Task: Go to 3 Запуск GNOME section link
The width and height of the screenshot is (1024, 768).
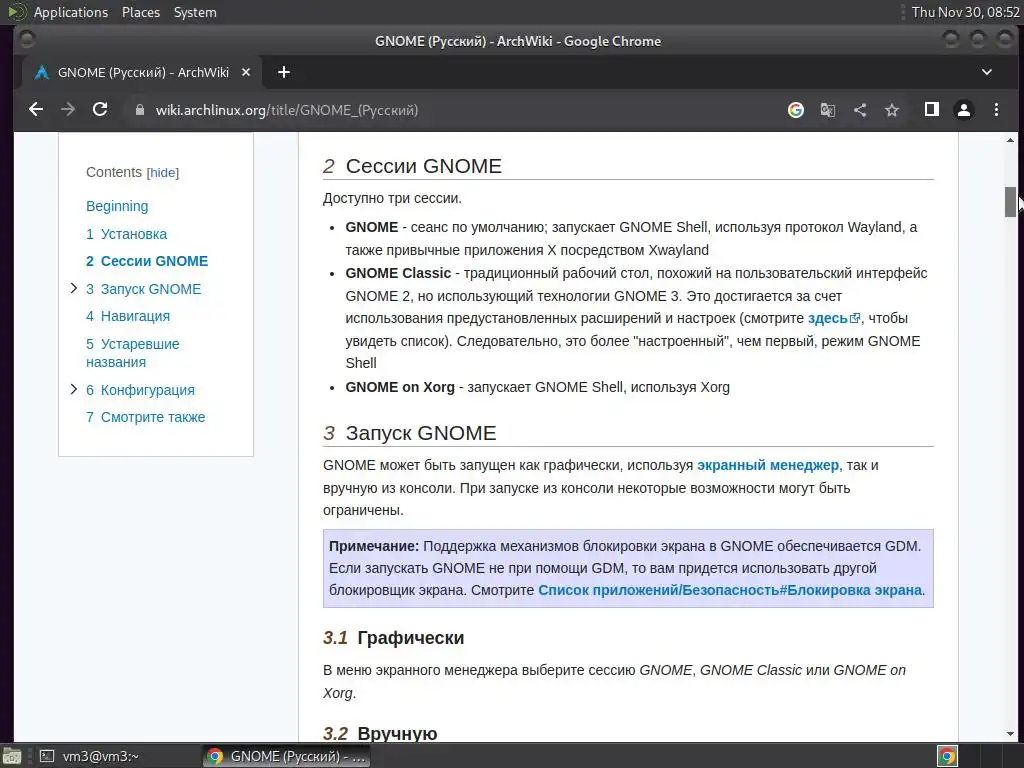Action: 144,289
